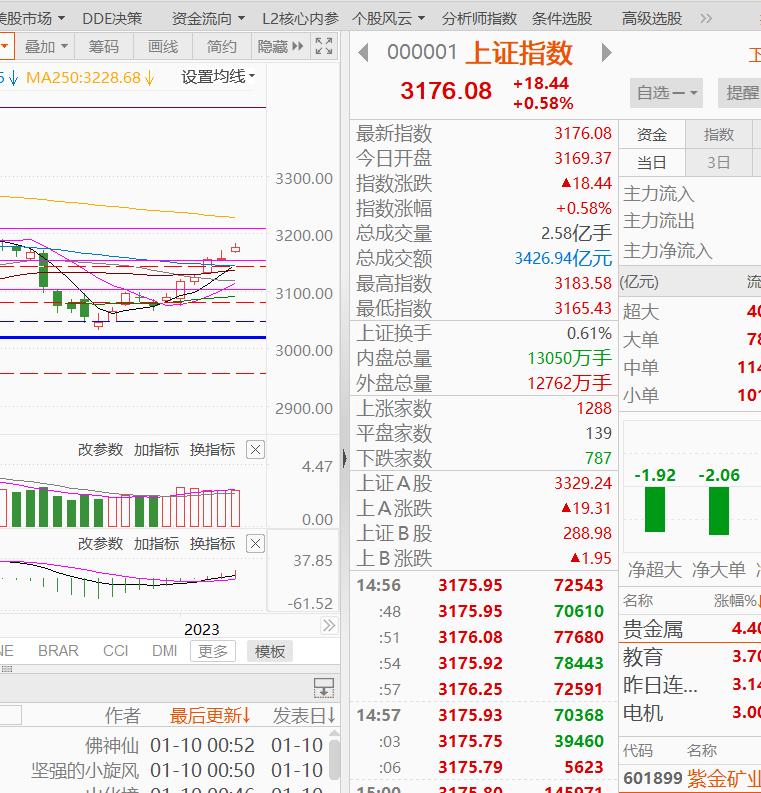The width and height of the screenshot is (761, 793).
Task: Click the 模板 template button
Action: pos(270,651)
